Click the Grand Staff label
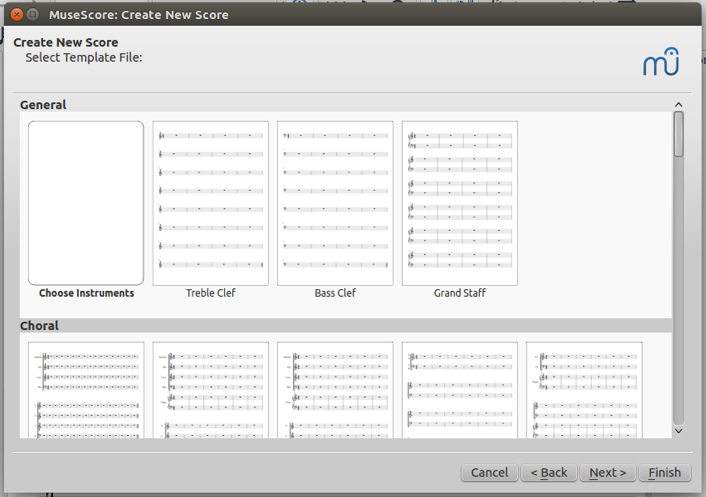Image resolution: width=706 pixels, height=497 pixels. 460,293
